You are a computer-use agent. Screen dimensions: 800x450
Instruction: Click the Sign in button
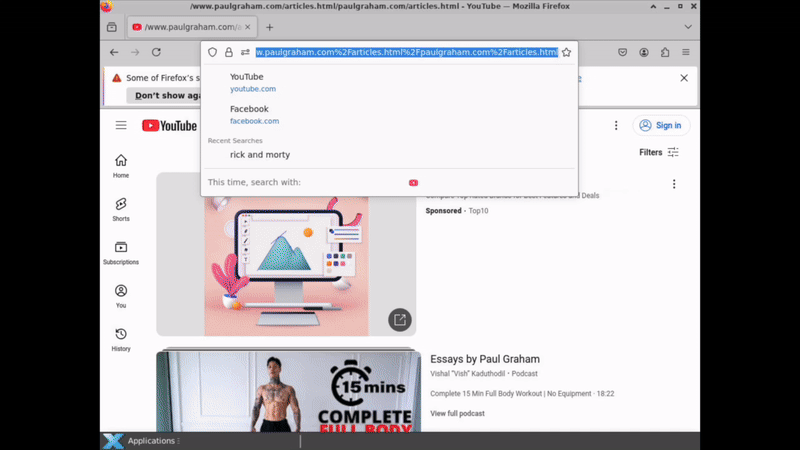click(x=661, y=125)
